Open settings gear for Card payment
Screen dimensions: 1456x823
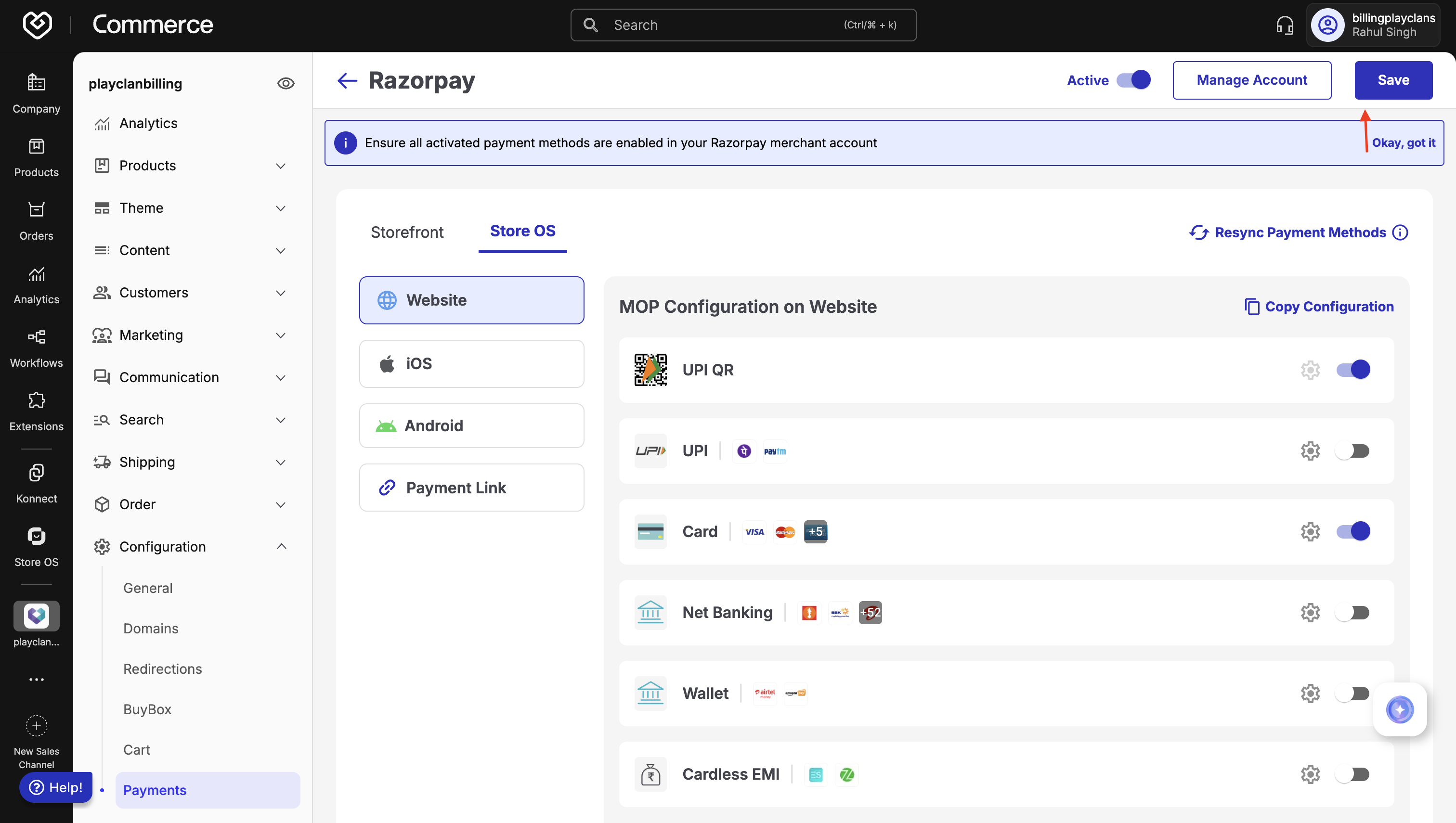click(x=1310, y=531)
